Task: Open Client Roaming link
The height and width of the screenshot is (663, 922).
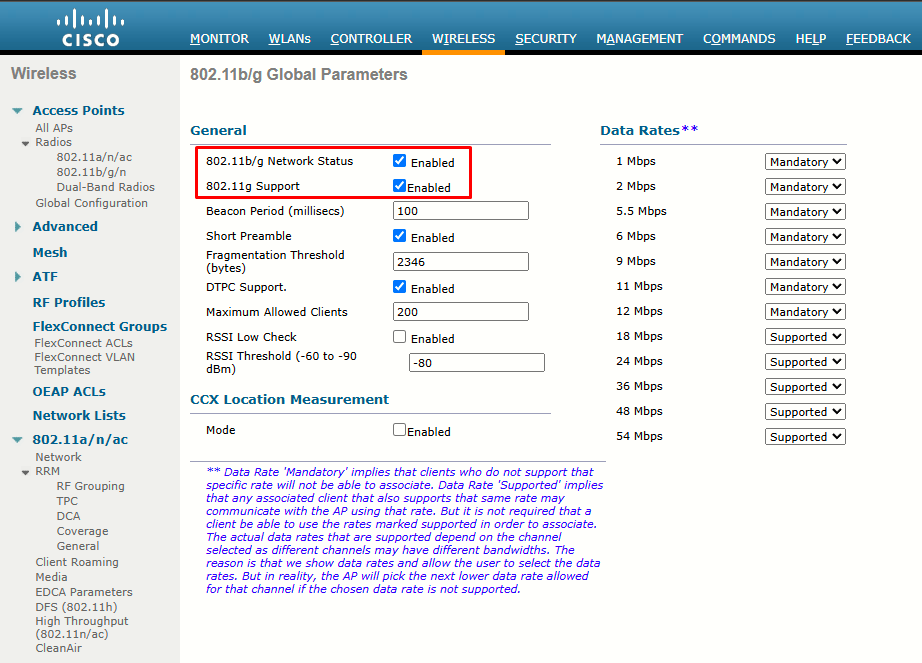Action: (76, 562)
